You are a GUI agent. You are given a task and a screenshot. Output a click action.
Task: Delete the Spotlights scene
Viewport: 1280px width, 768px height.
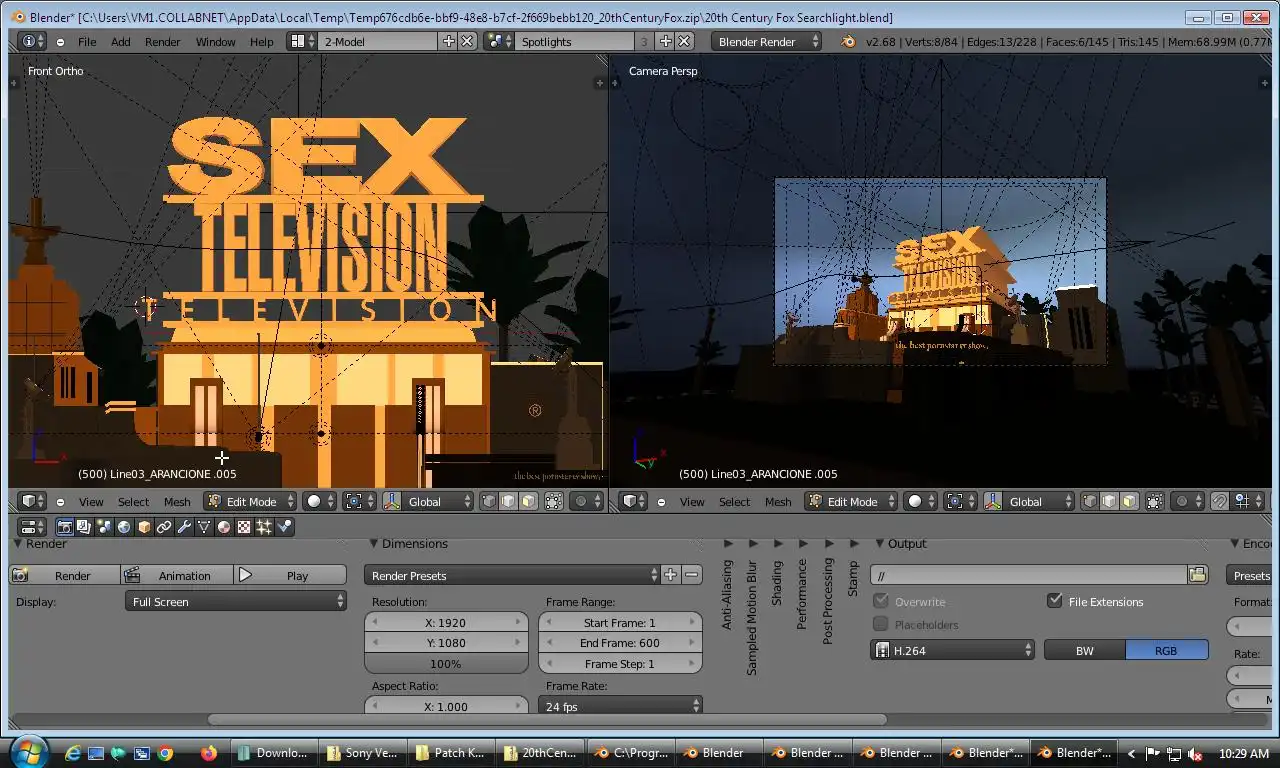click(684, 41)
